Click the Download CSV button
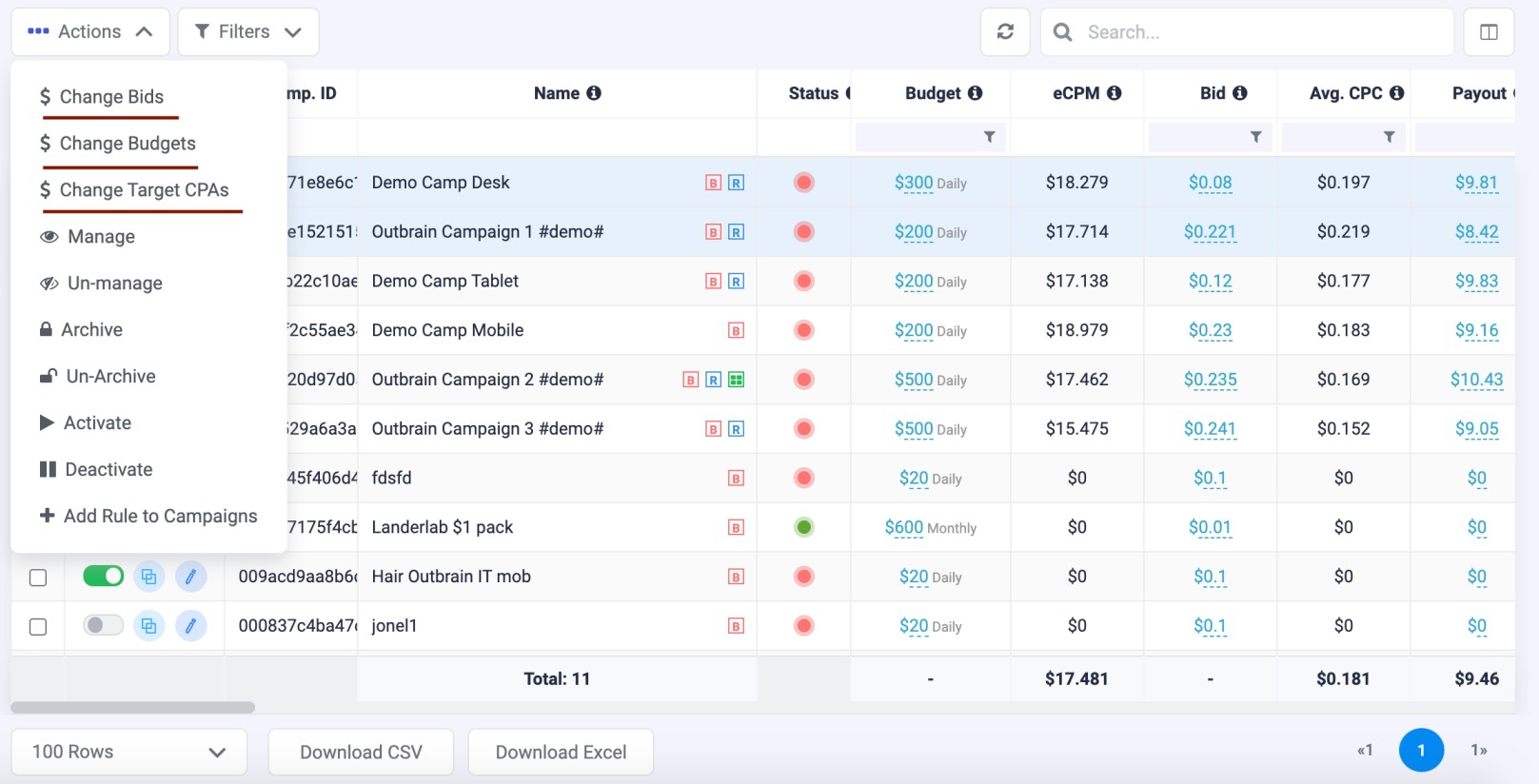 point(361,752)
